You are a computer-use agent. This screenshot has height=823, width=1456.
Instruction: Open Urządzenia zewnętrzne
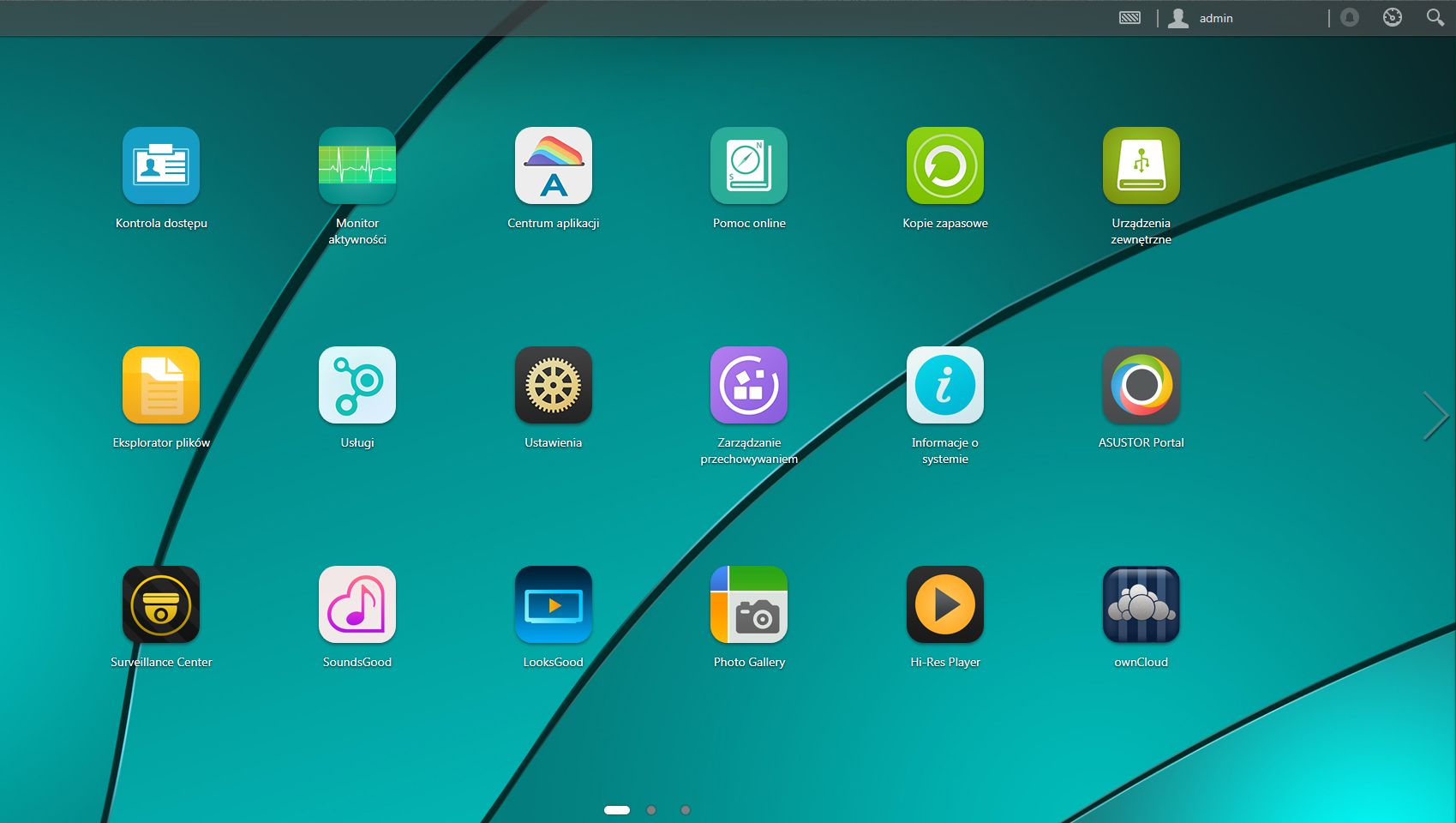(1141, 165)
